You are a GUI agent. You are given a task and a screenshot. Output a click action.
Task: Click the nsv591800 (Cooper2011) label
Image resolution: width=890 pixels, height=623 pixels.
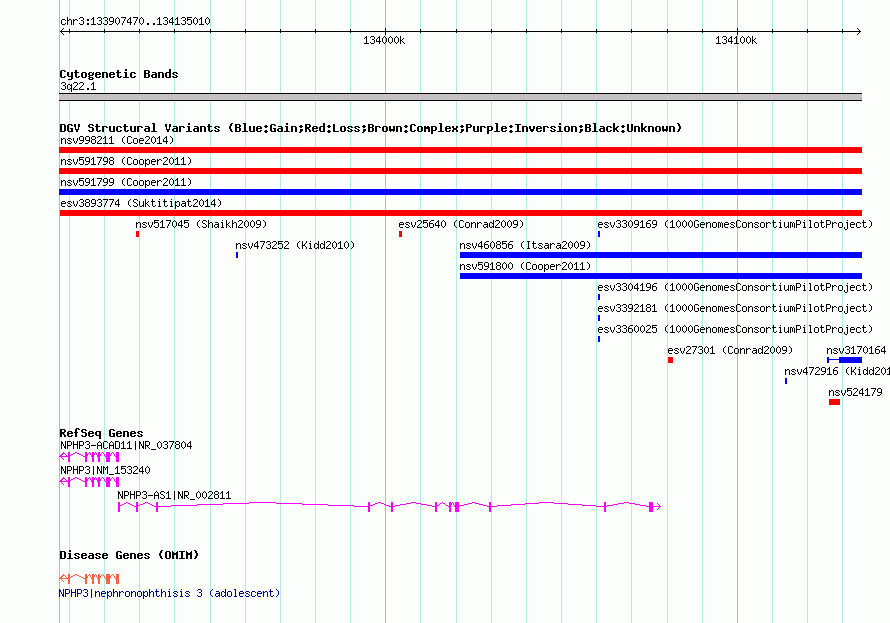526,267
